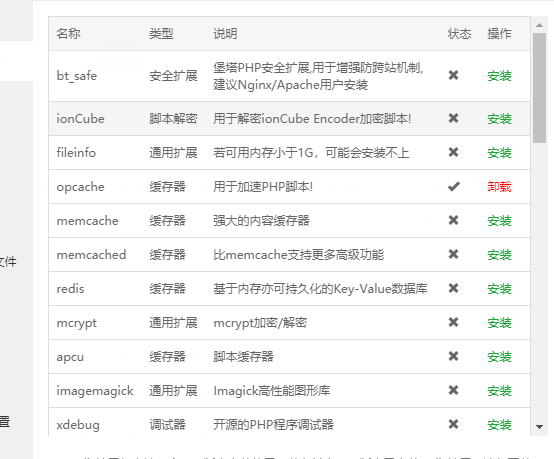
Task: Click the ionCube X status icon
Action: (x=453, y=118)
